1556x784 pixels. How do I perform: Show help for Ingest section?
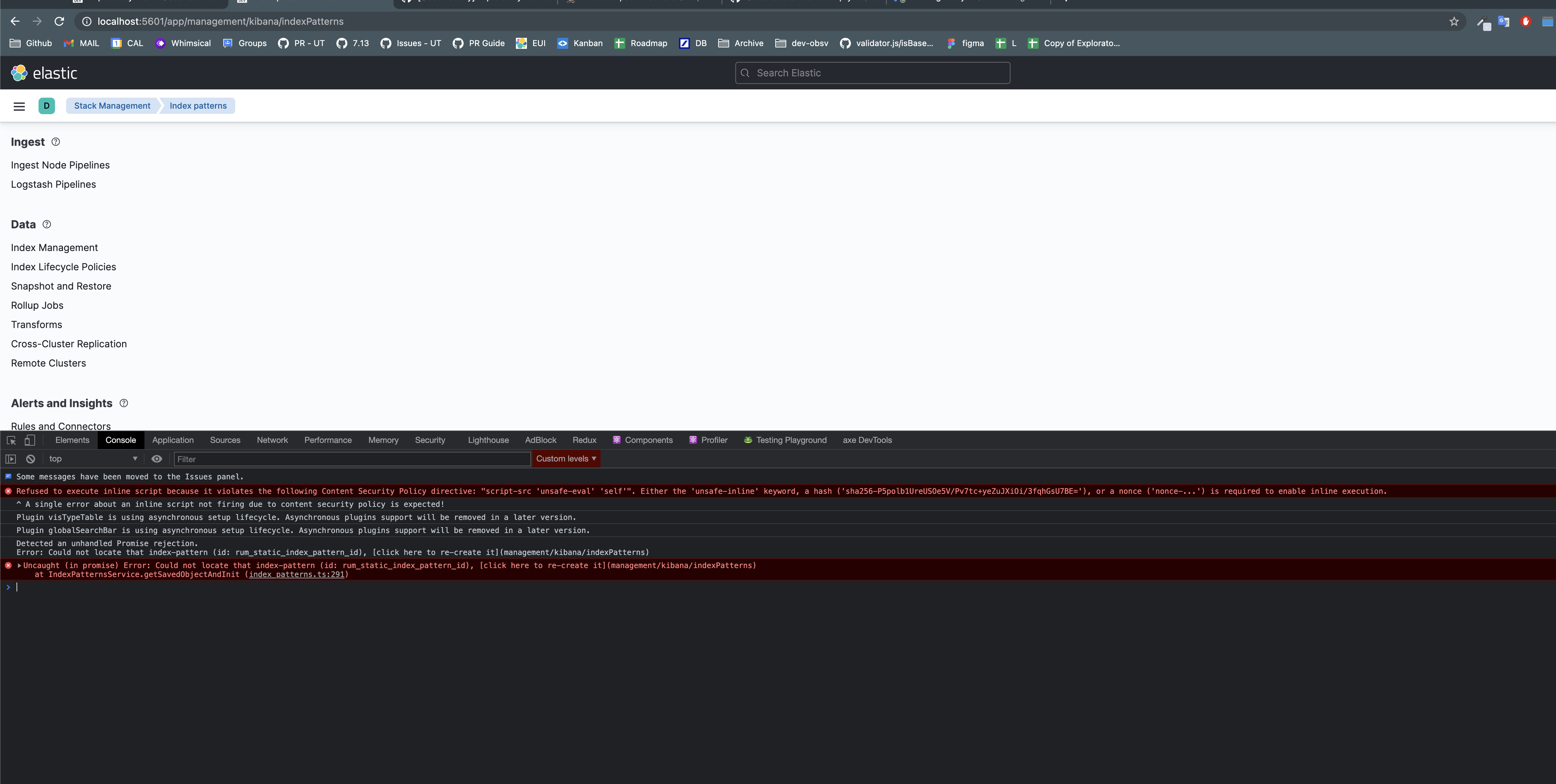(x=56, y=142)
